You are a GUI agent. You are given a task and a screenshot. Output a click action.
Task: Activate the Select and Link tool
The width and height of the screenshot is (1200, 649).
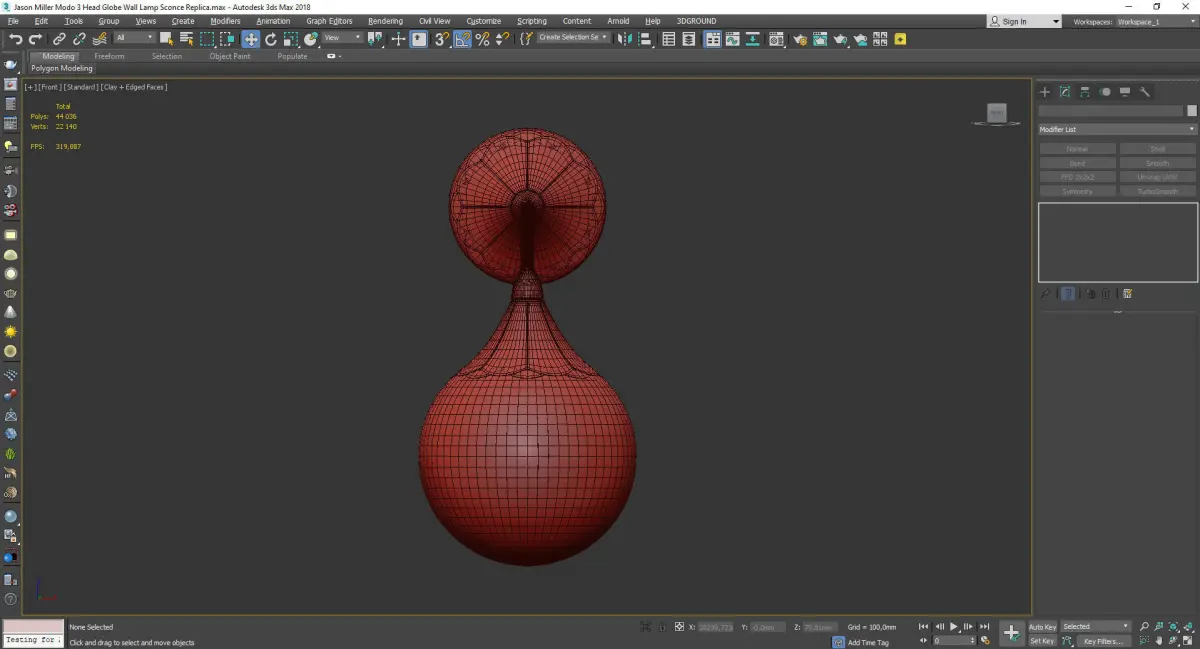[x=60, y=39]
